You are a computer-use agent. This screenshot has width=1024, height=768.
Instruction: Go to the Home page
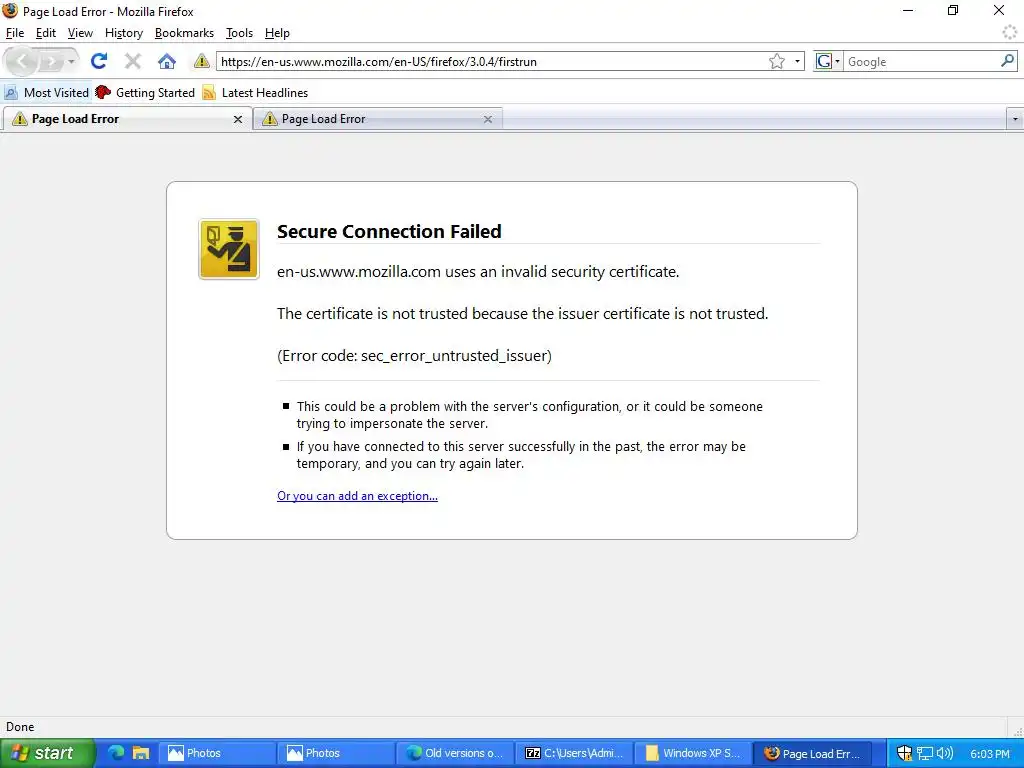(x=167, y=61)
